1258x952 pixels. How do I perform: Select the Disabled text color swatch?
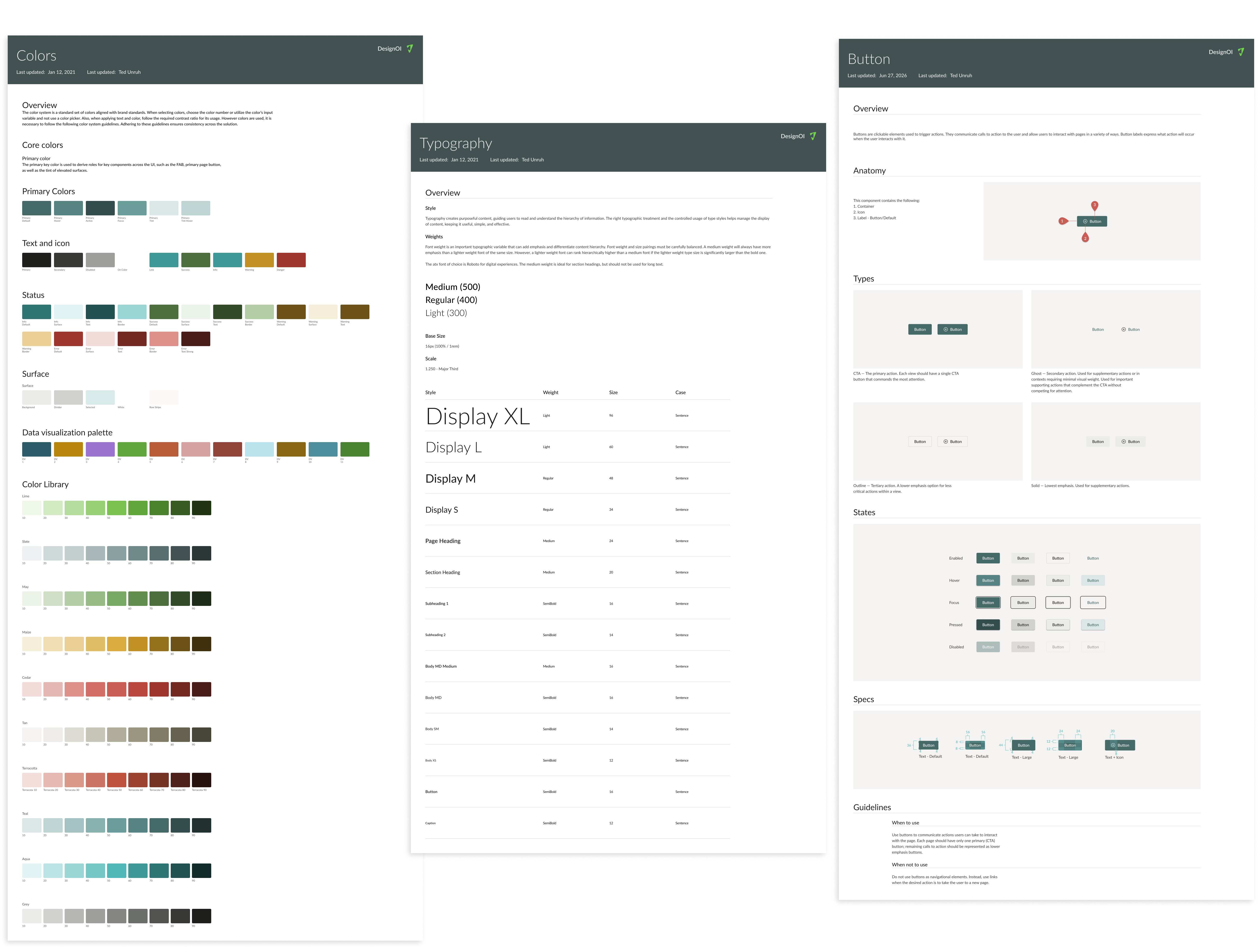[x=100, y=260]
